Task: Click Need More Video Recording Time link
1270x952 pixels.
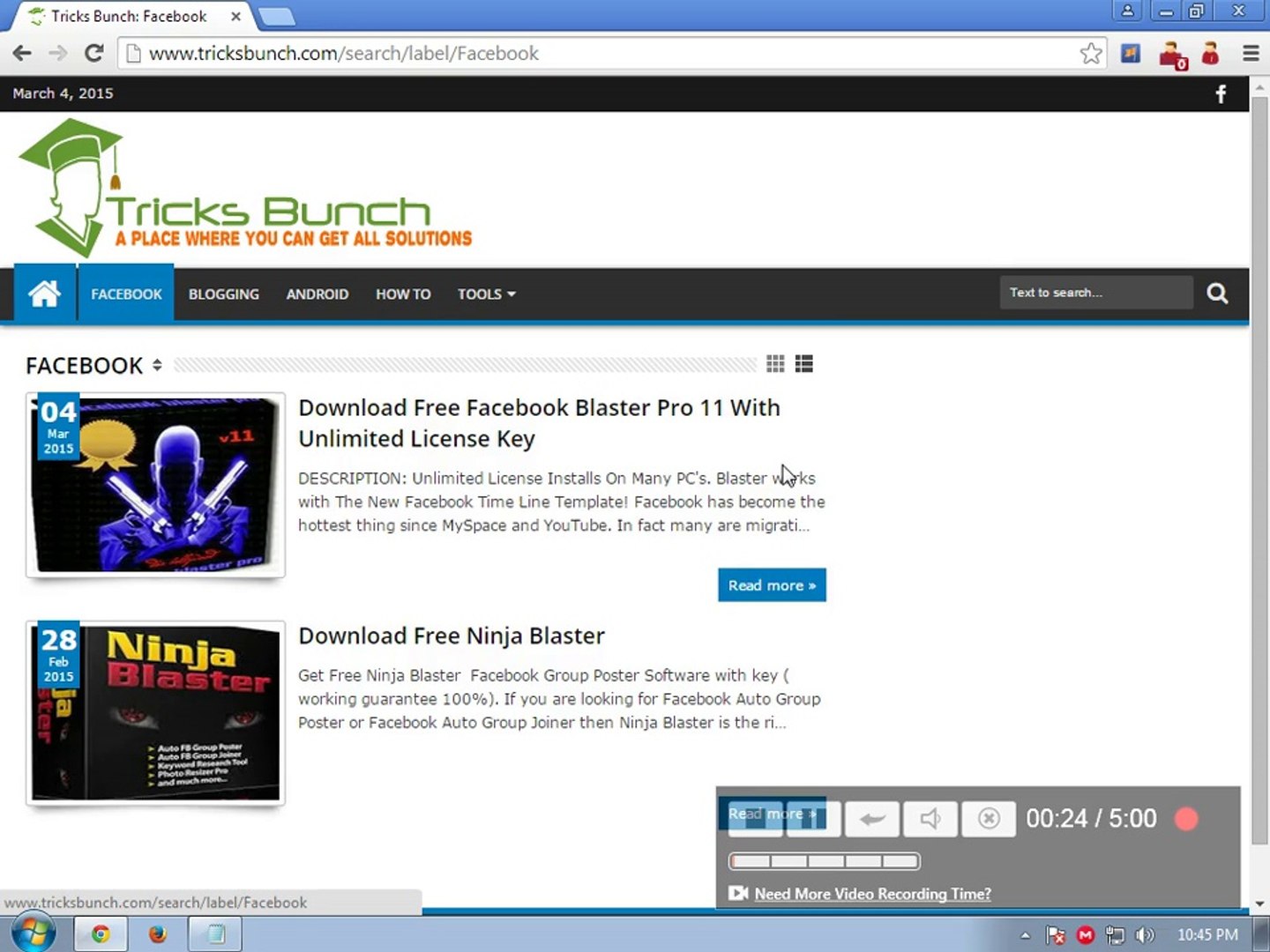Action: point(872,894)
